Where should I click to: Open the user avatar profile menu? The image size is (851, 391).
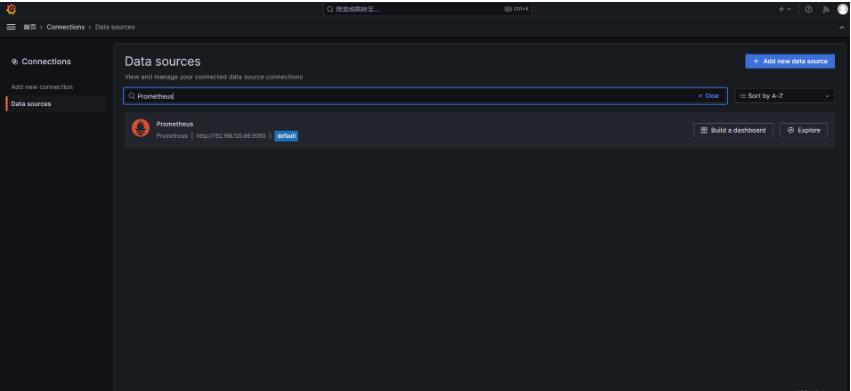coord(842,9)
